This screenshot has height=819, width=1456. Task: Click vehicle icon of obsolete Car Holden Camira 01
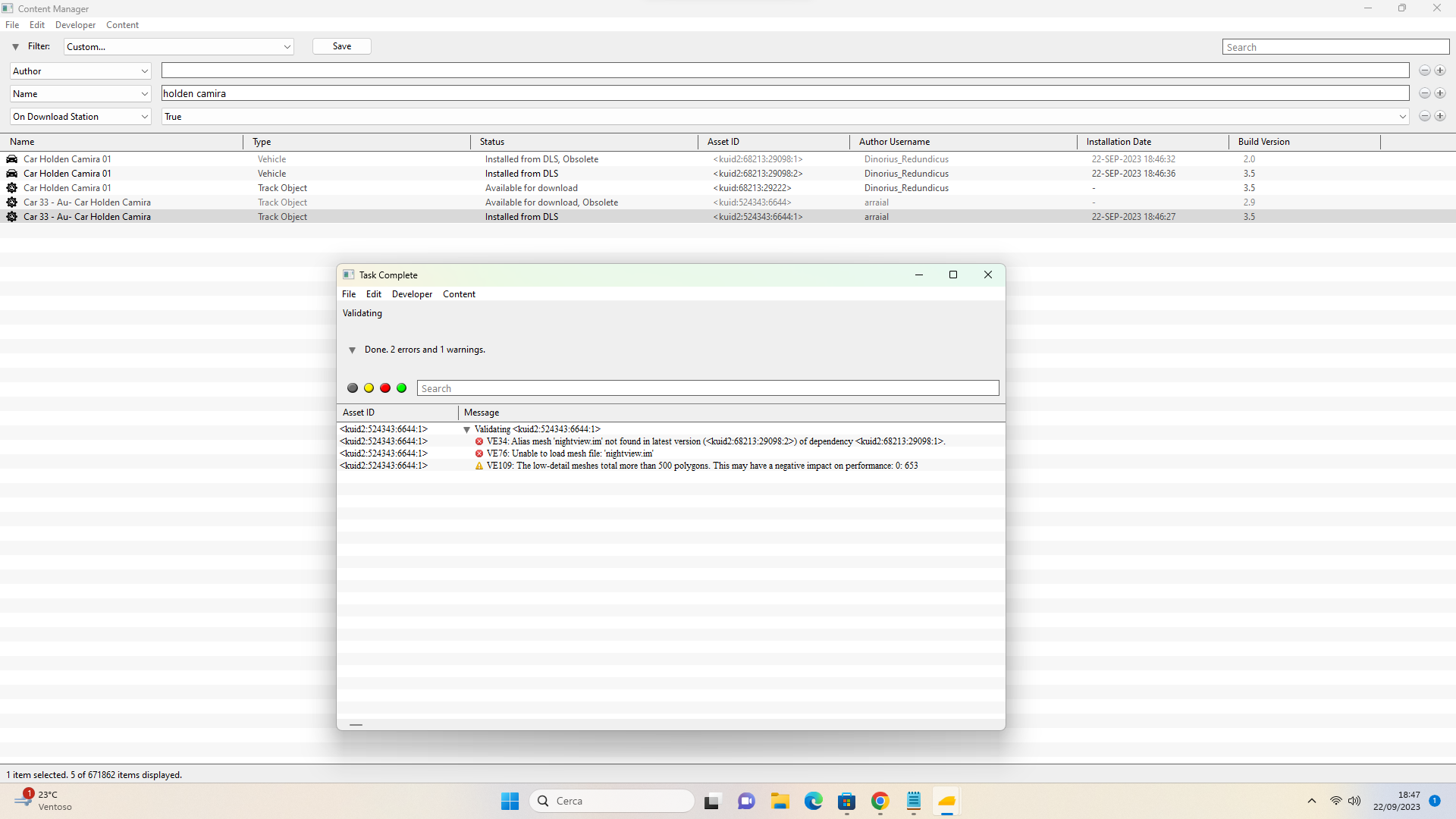coord(12,159)
